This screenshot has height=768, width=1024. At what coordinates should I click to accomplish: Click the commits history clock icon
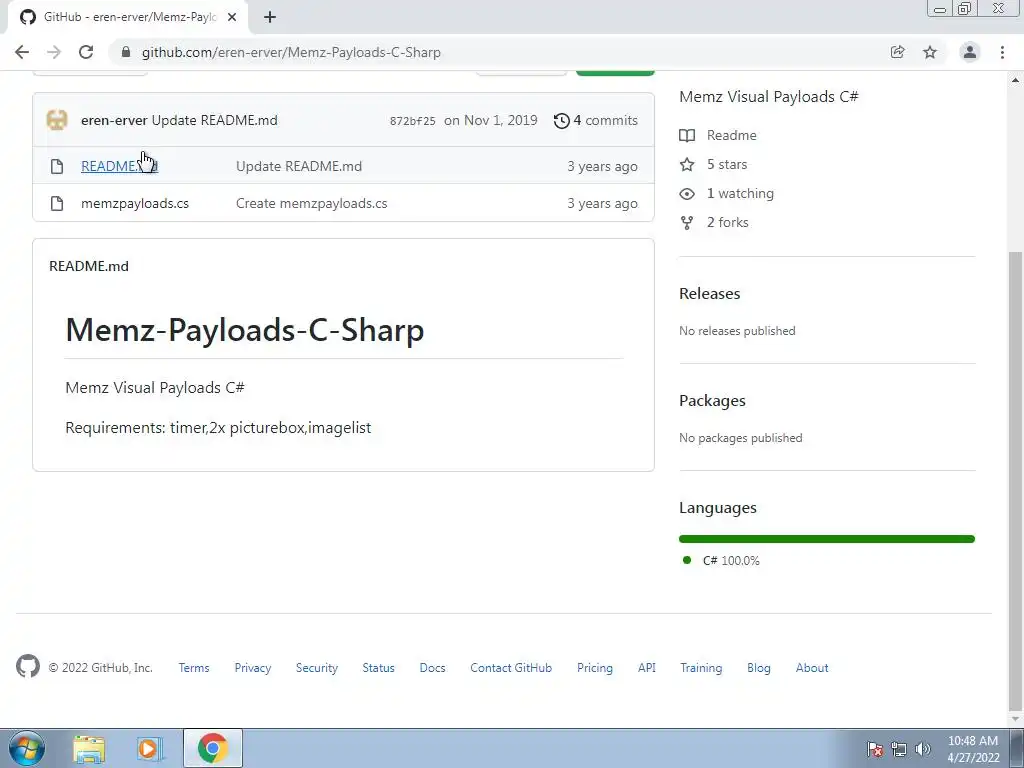[561, 121]
